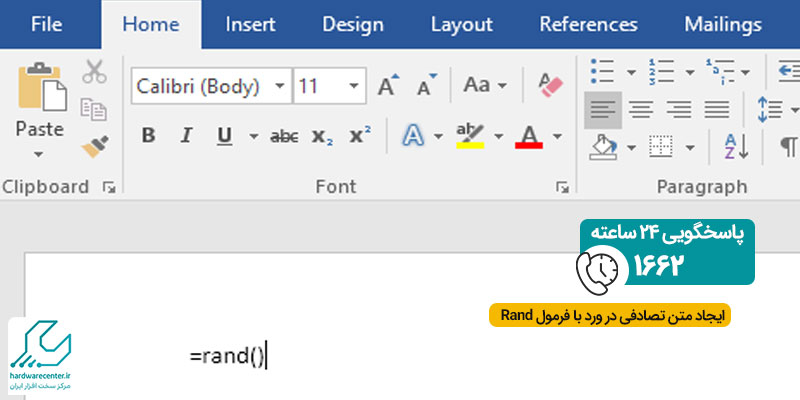Justify paragraph text

(x=717, y=109)
